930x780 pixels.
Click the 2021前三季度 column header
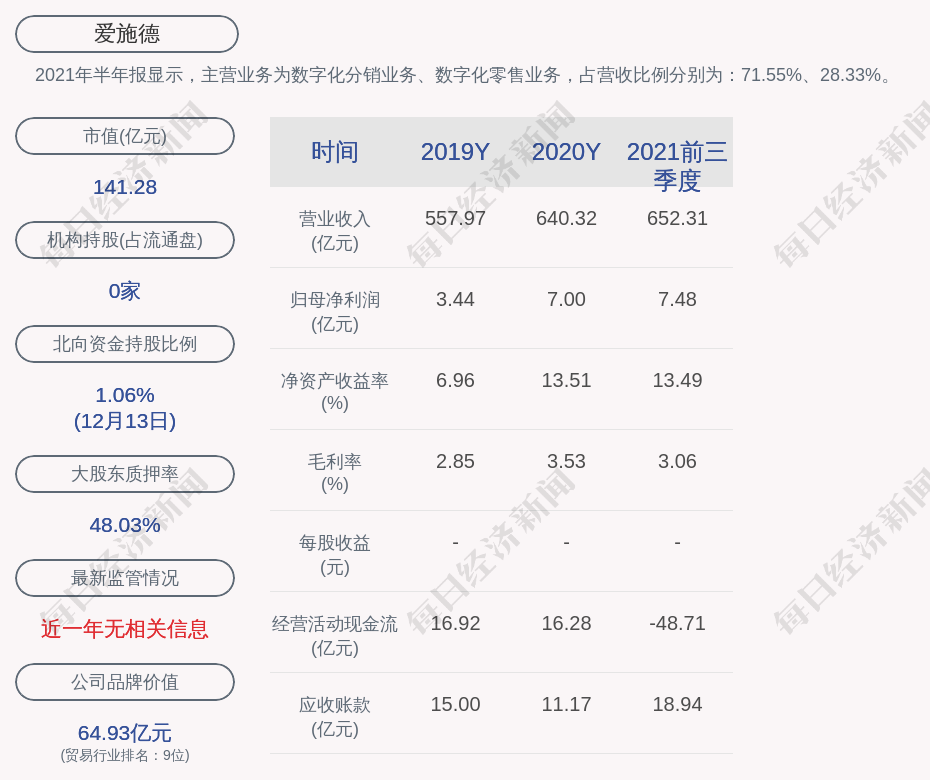pyautogui.click(x=677, y=166)
